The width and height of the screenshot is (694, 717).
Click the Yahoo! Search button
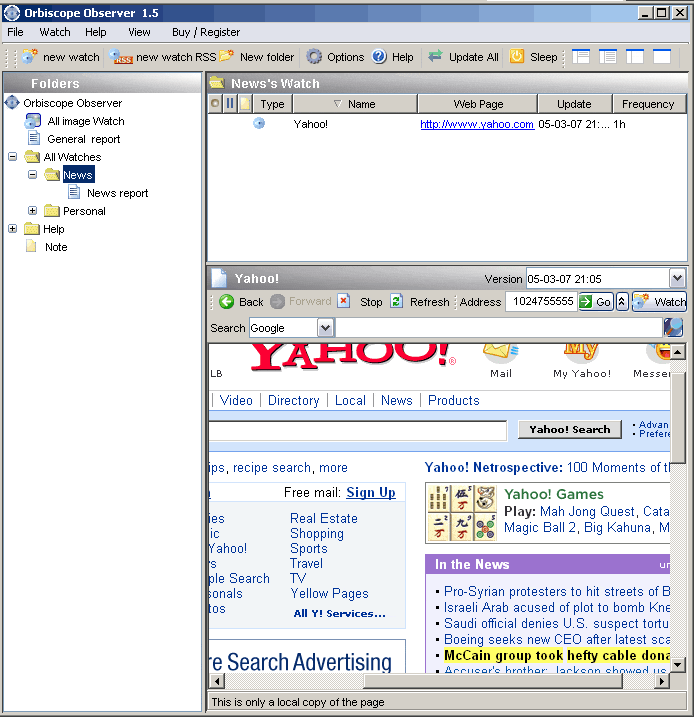pos(570,429)
